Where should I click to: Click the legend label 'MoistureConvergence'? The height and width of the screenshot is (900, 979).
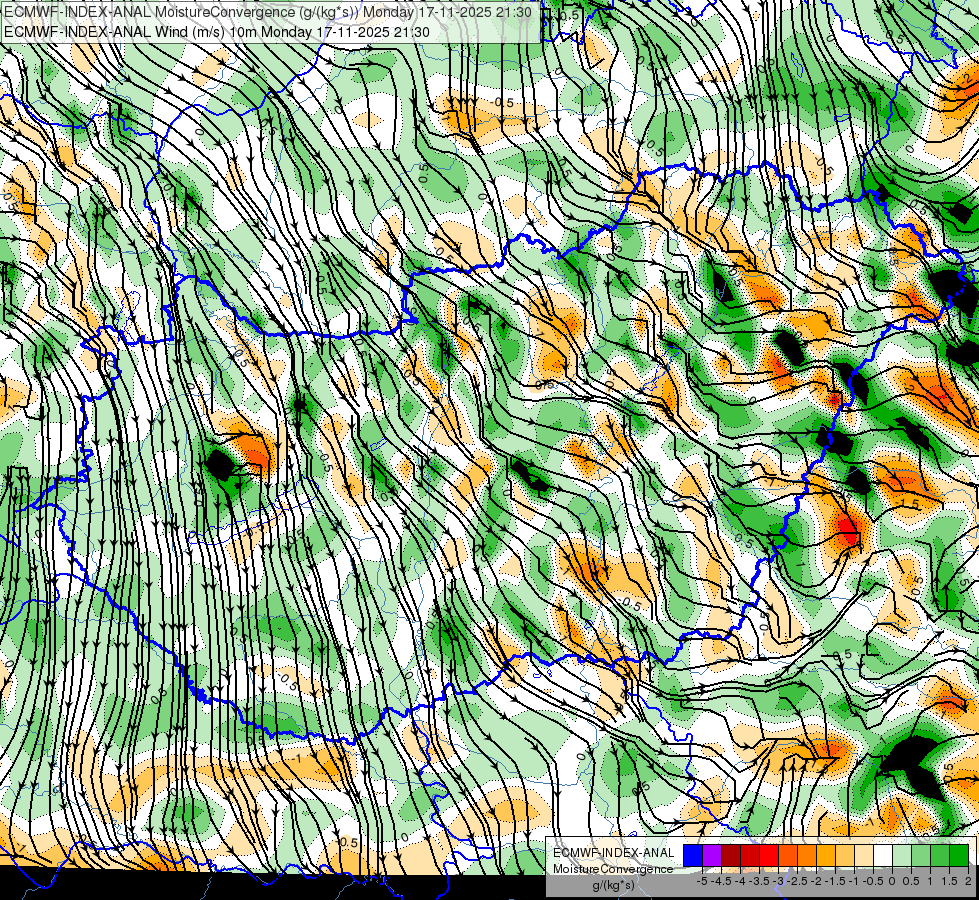point(613,869)
